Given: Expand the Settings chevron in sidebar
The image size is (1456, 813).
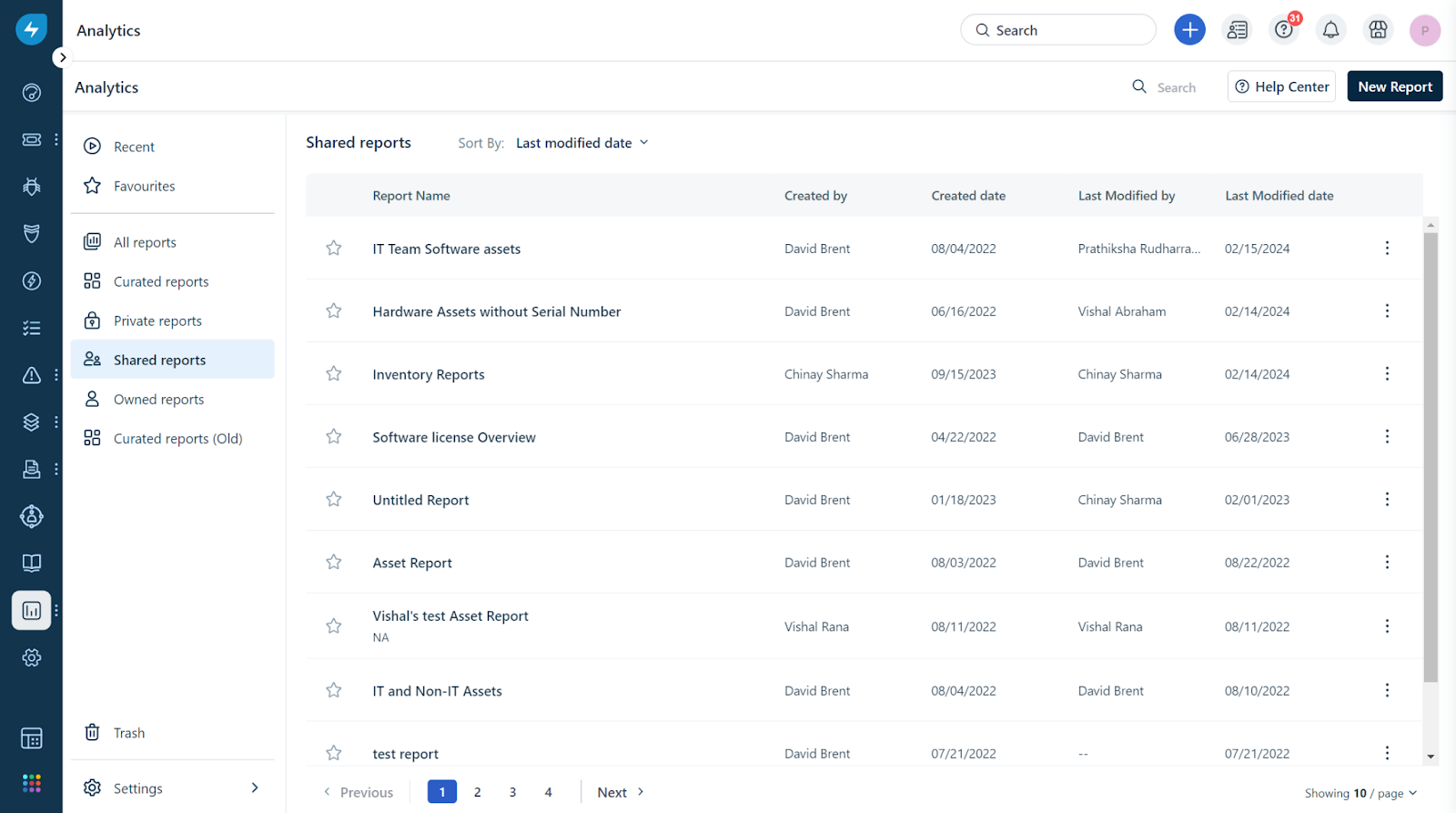Looking at the screenshot, I should tap(255, 788).
